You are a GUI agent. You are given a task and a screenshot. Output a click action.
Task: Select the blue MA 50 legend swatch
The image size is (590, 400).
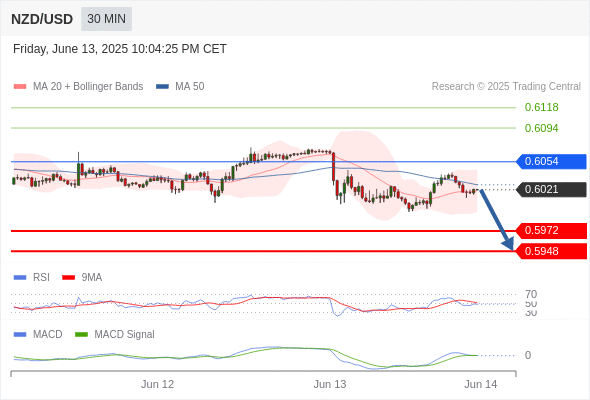click(162, 87)
